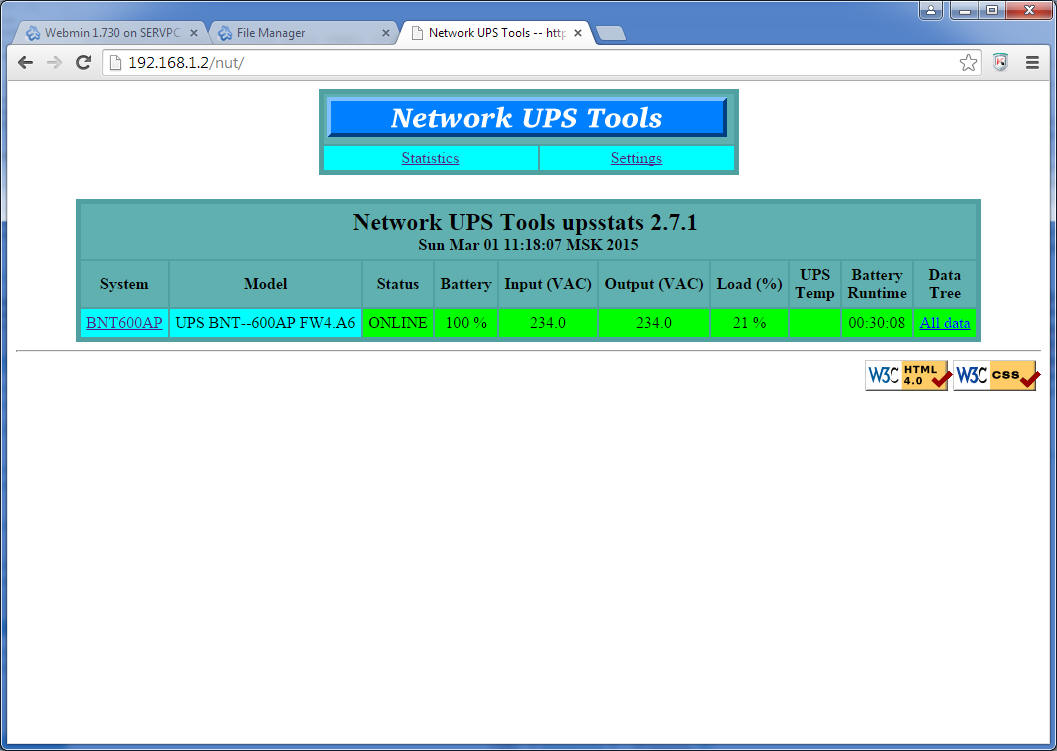Go back to the previous page

click(26, 63)
